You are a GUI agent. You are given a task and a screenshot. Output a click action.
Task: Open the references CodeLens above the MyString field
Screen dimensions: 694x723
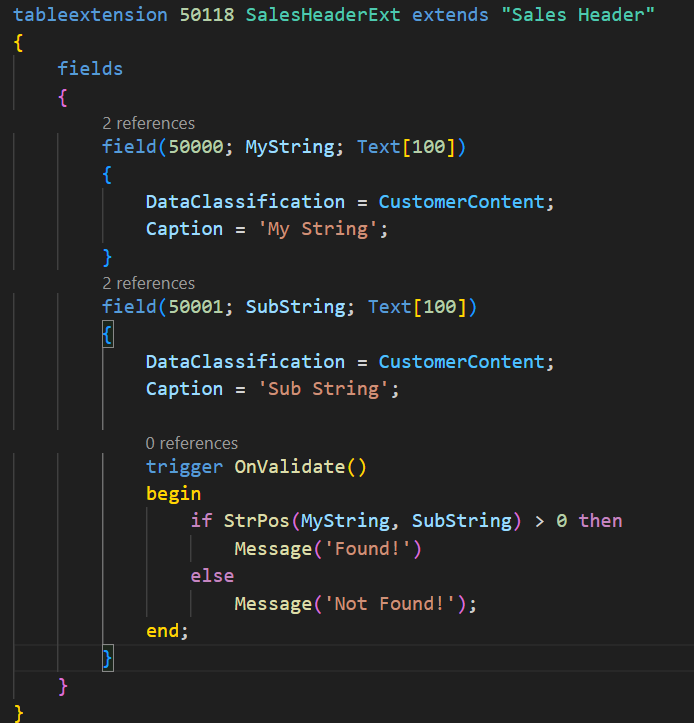pos(148,123)
